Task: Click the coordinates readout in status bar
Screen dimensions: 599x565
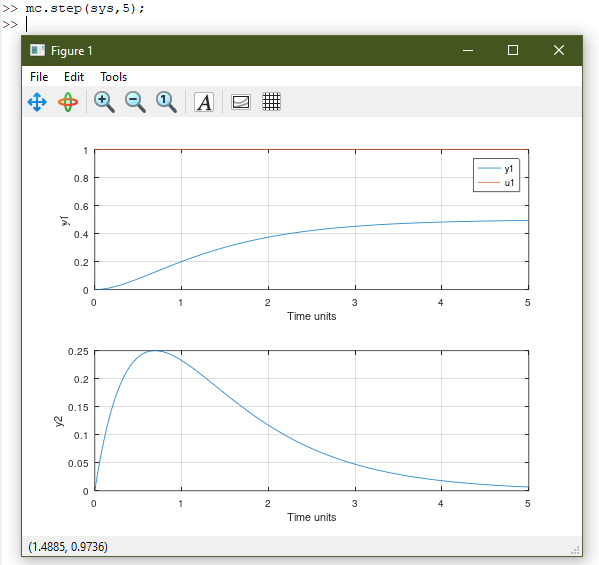Action: pyautogui.click(x=68, y=547)
